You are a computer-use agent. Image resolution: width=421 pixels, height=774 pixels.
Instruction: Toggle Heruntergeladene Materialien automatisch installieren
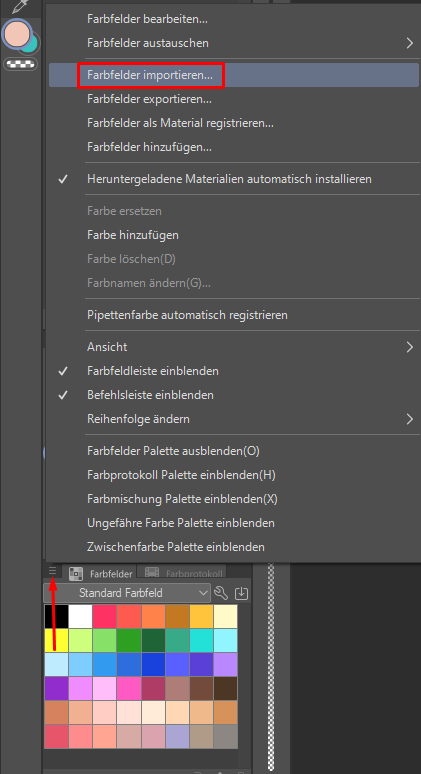(234, 179)
